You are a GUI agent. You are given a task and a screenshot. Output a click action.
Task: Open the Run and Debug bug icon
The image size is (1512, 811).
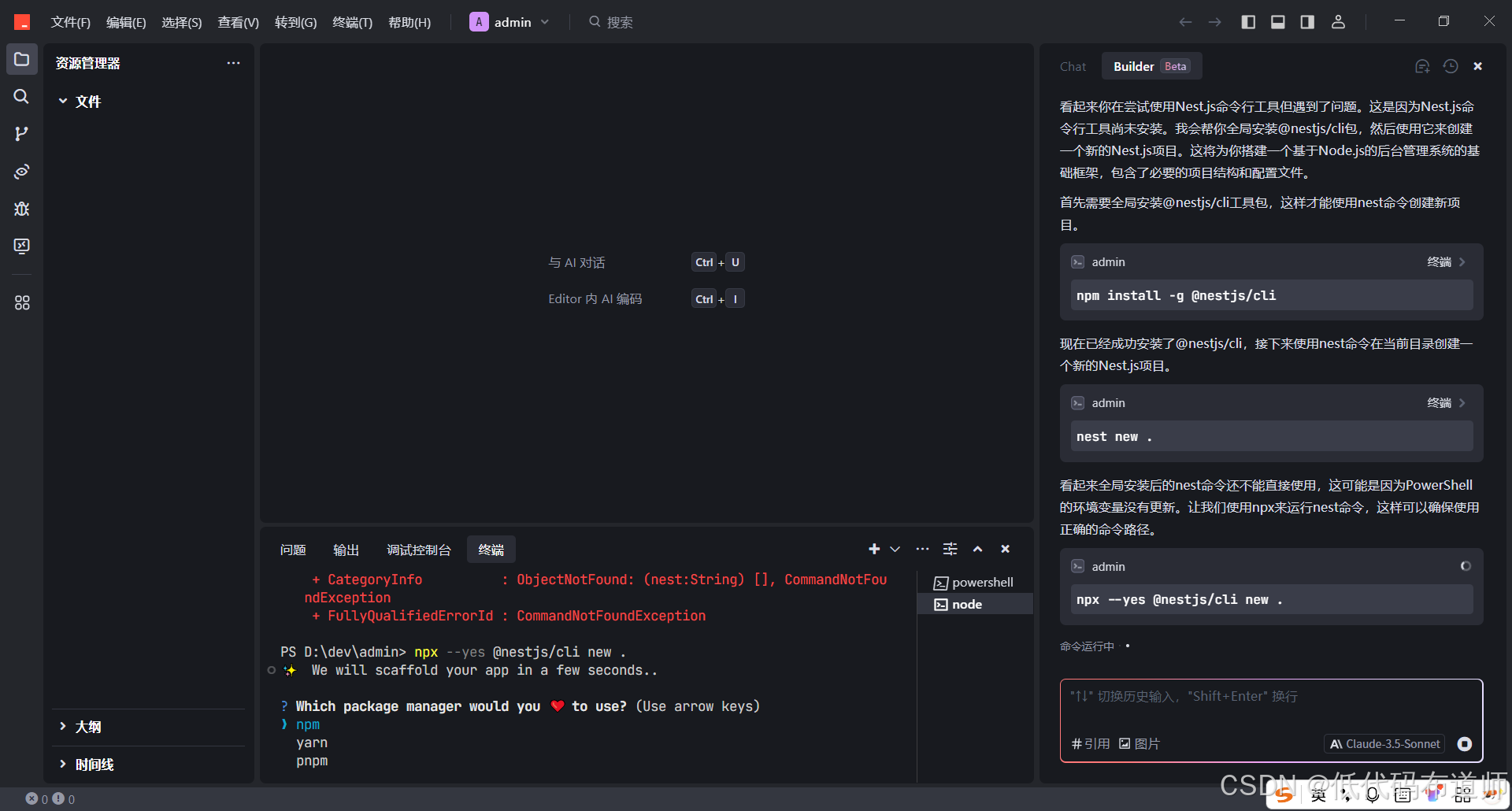[x=22, y=209]
